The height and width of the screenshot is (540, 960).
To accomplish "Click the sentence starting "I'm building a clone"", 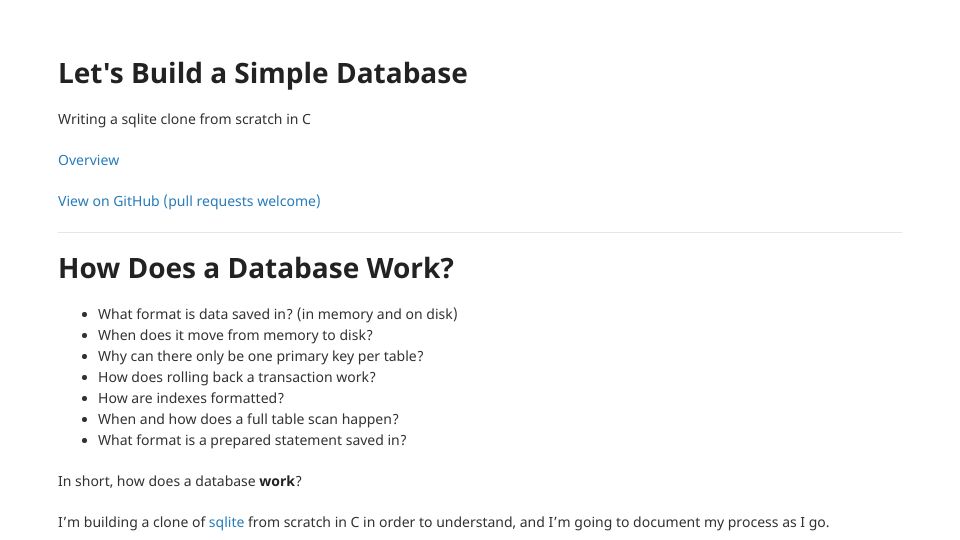I will [443, 522].
